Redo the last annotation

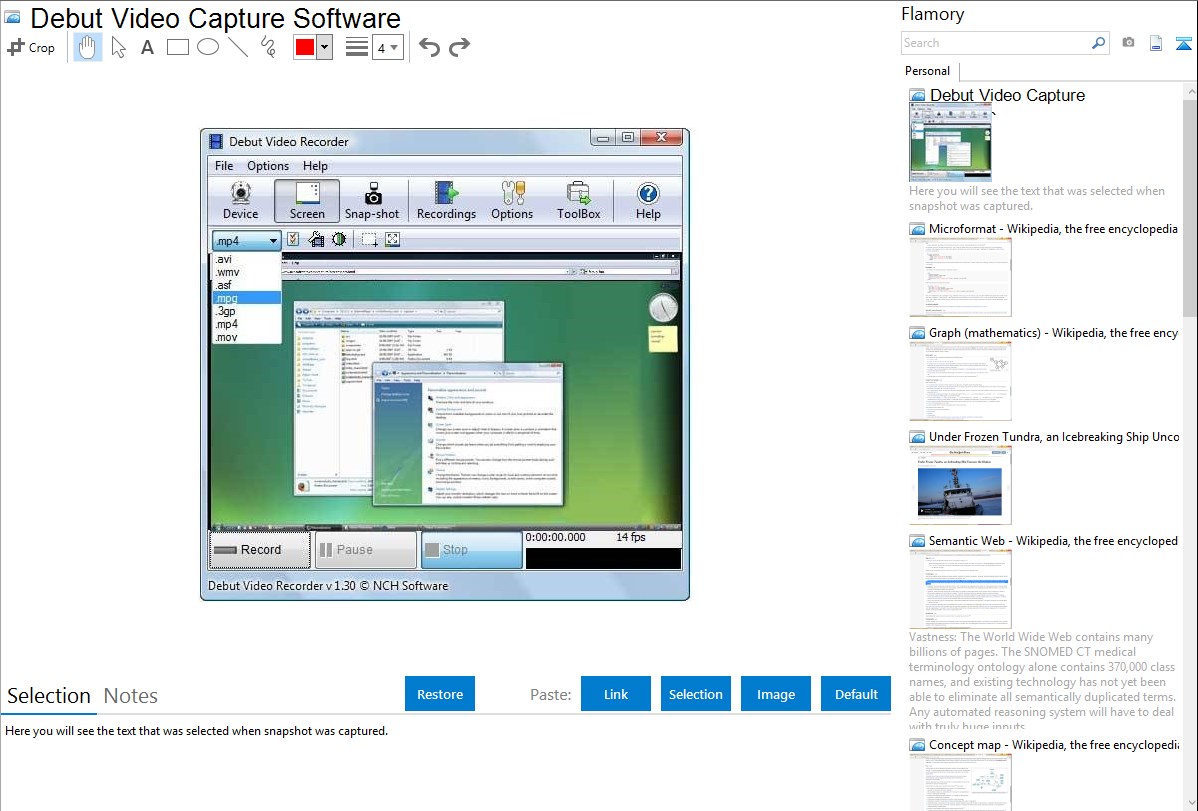tap(459, 47)
